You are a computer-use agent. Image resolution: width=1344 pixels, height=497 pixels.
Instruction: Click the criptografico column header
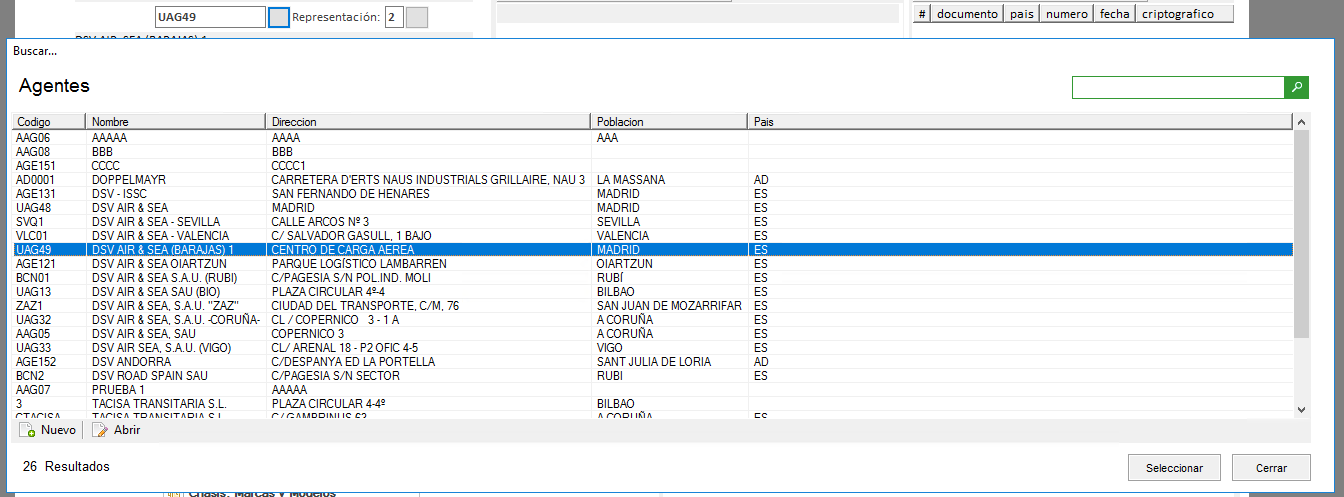[1177, 14]
